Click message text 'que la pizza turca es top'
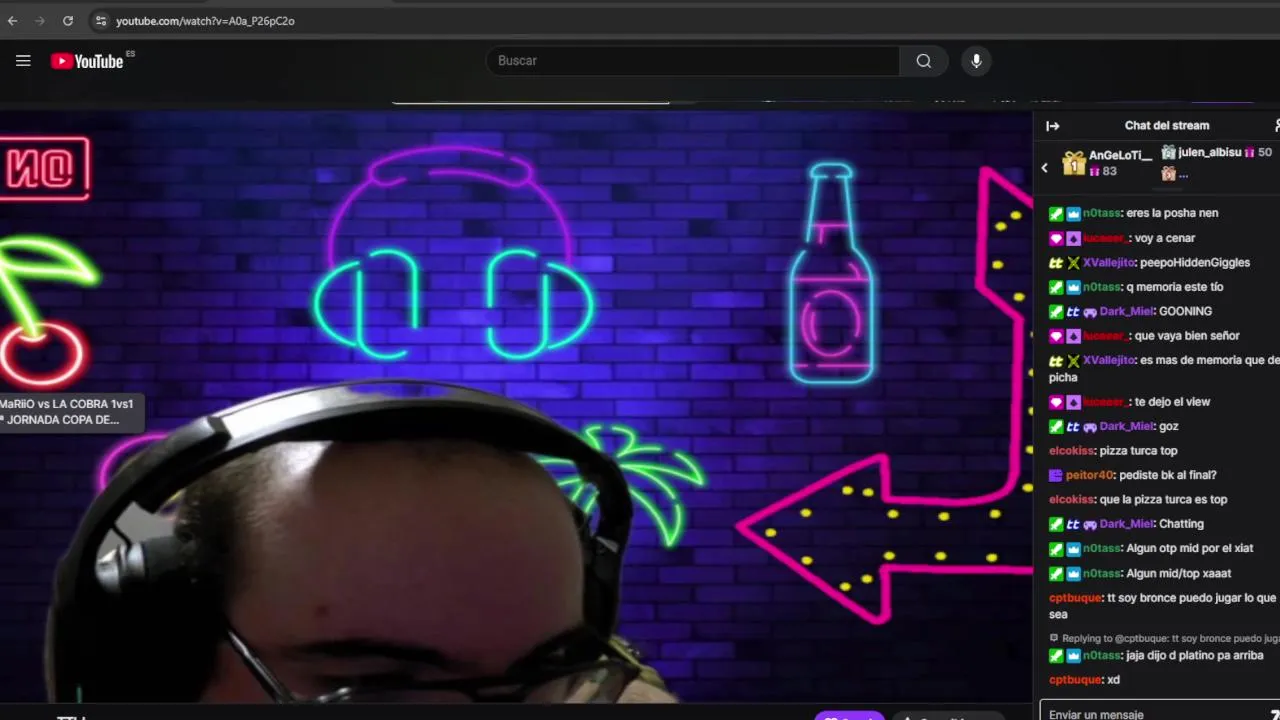 1163,500
